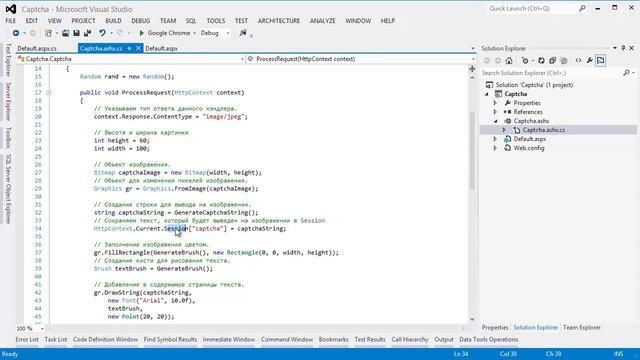Viewport: 640px width, 360px height.
Task: Open Solution Explorer window position dropdown
Action: coord(615,48)
